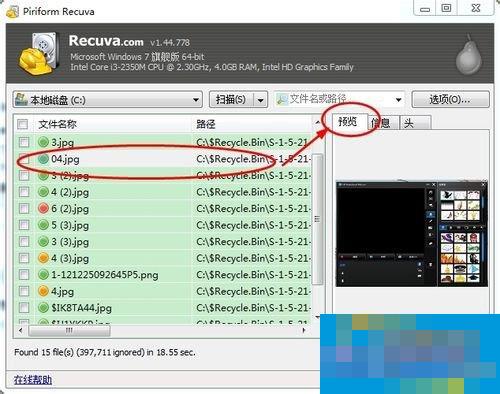Open the 在线帮助 link
The width and height of the screenshot is (500, 394).
33,380
